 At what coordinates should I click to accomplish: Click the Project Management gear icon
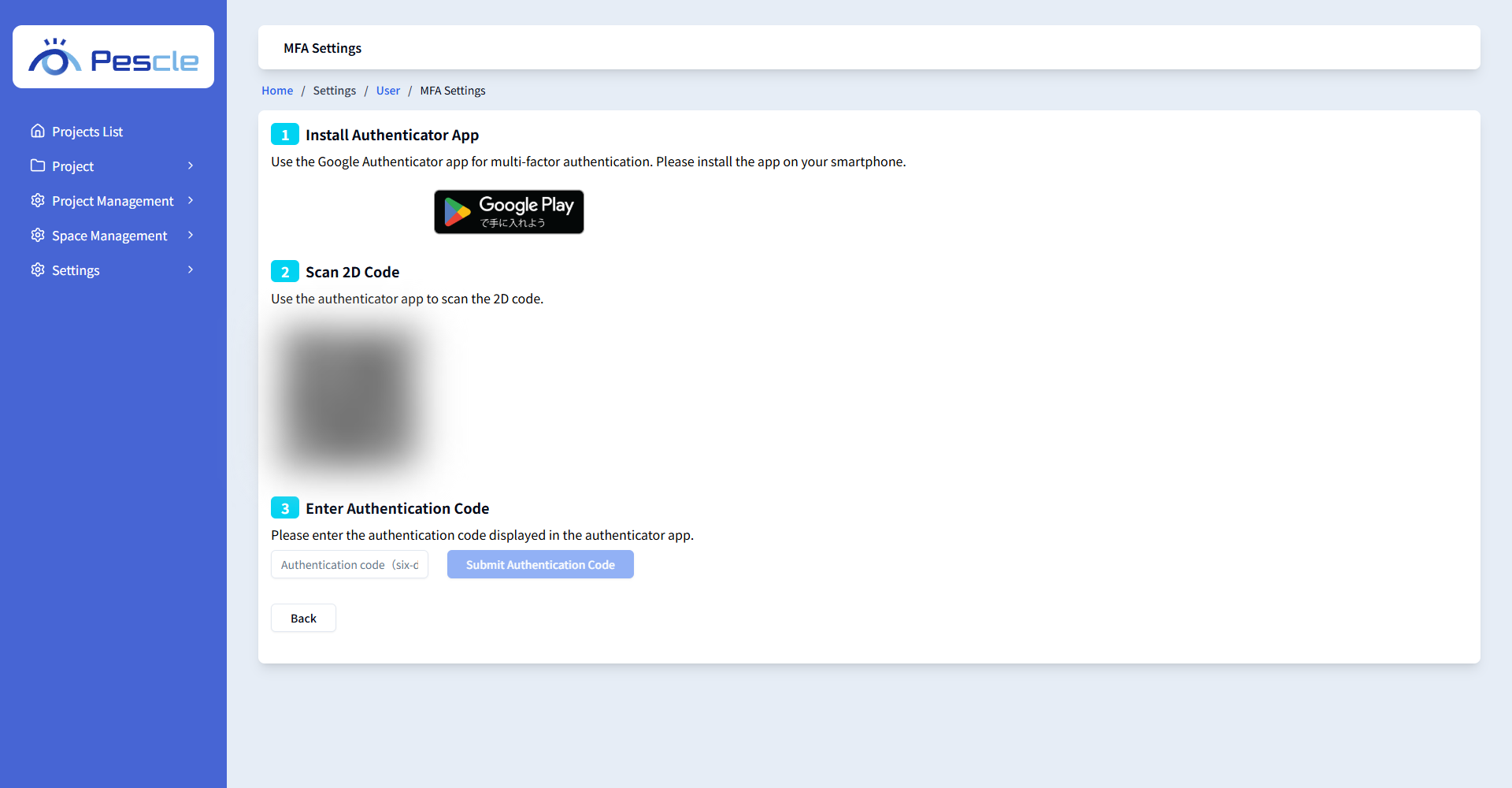point(38,200)
